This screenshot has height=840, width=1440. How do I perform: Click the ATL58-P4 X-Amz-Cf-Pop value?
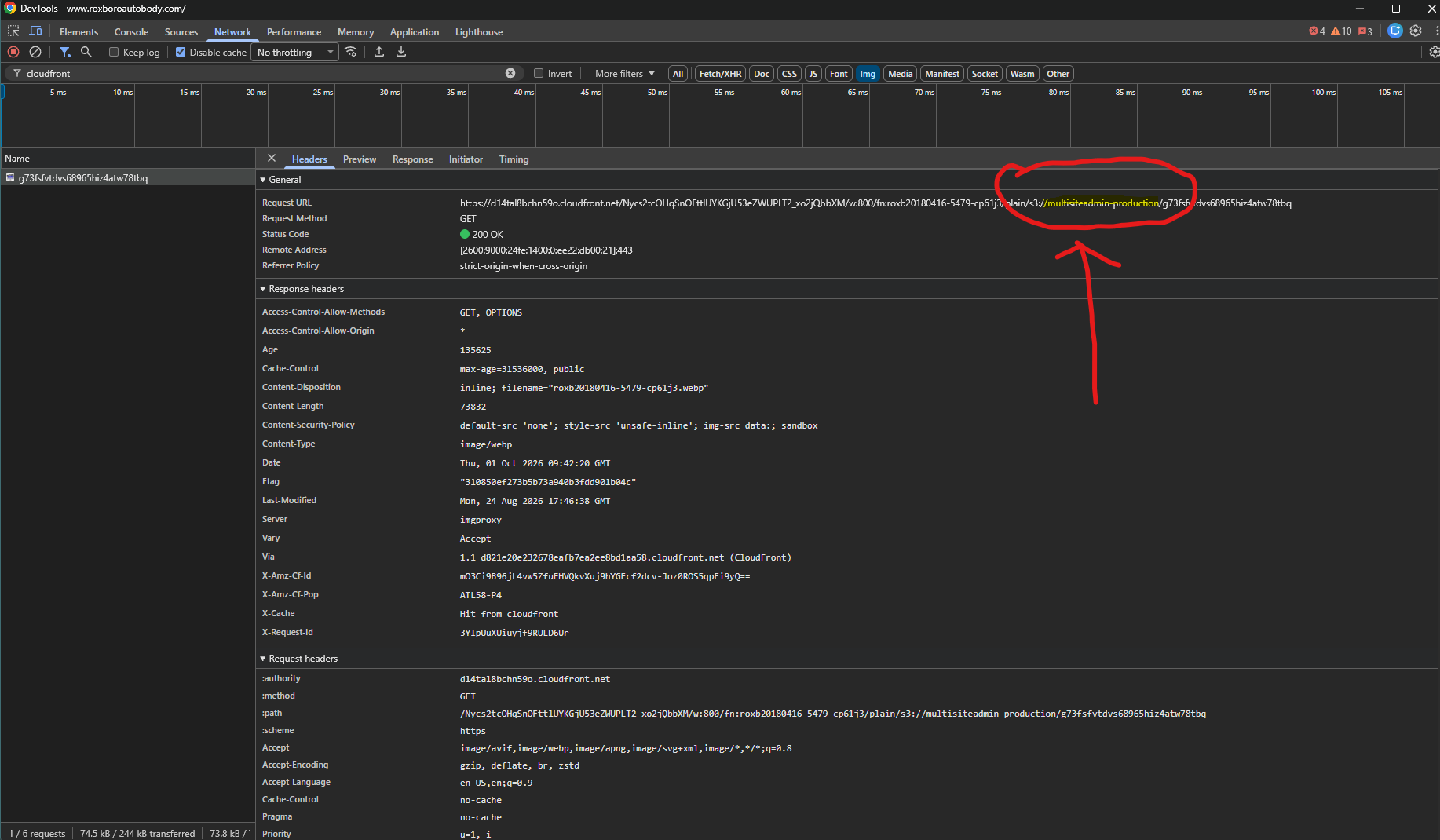pos(481,595)
